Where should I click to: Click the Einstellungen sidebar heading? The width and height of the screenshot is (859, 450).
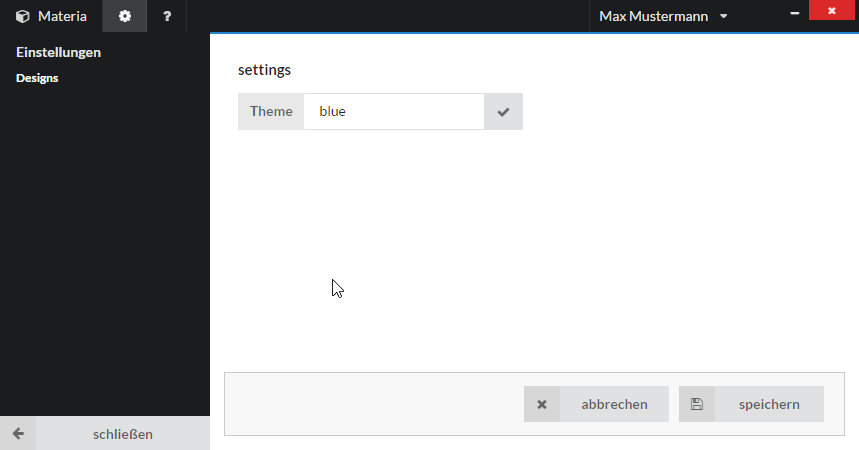[x=58, y=52]
